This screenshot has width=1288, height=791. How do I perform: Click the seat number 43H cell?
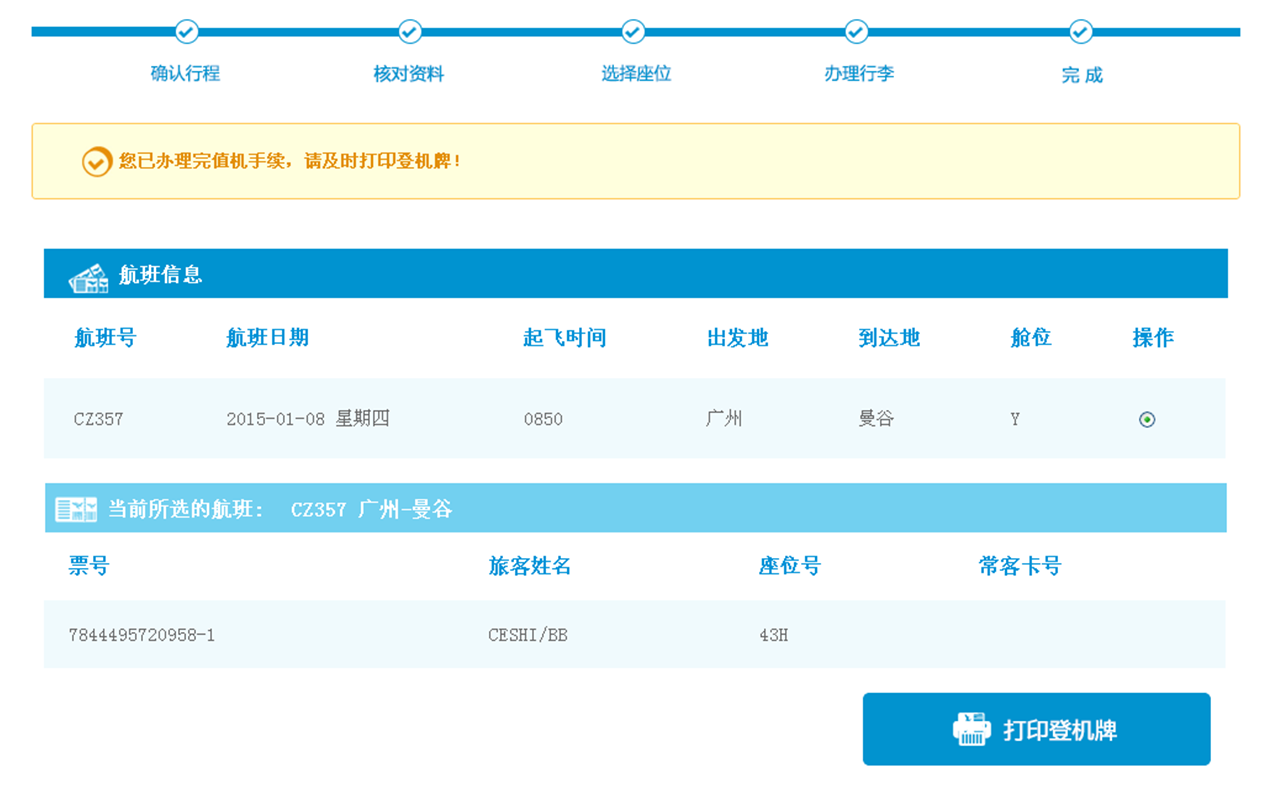point(773,635)
